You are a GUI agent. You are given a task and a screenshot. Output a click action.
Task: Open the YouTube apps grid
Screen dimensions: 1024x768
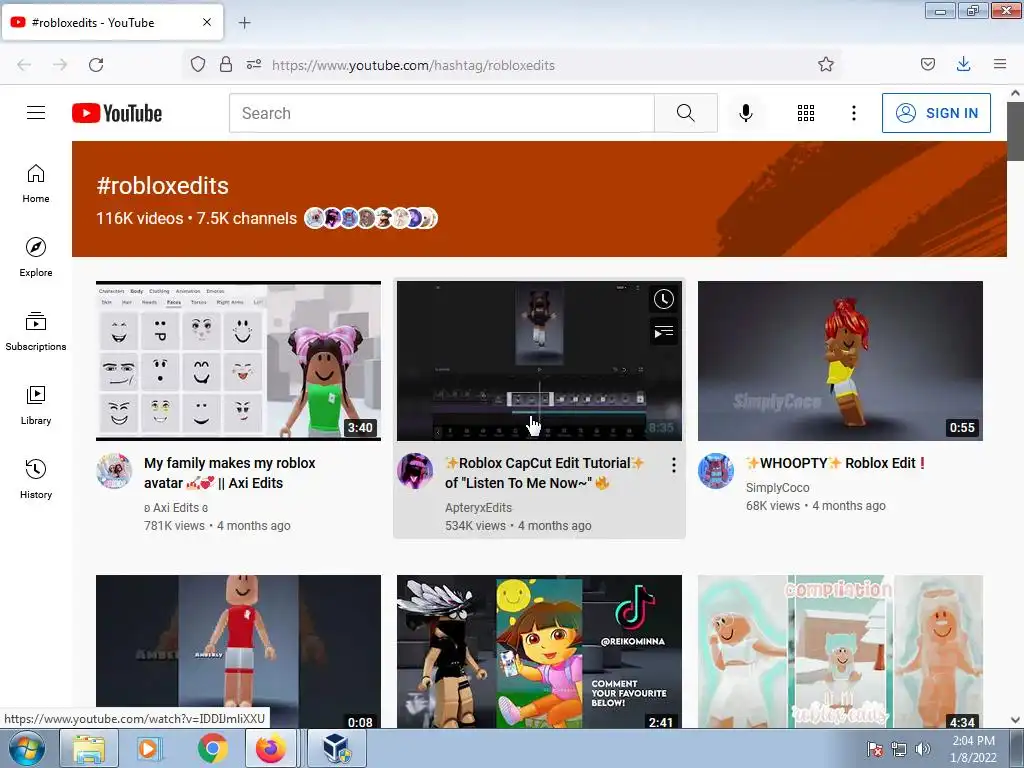(x=806, y=113)
